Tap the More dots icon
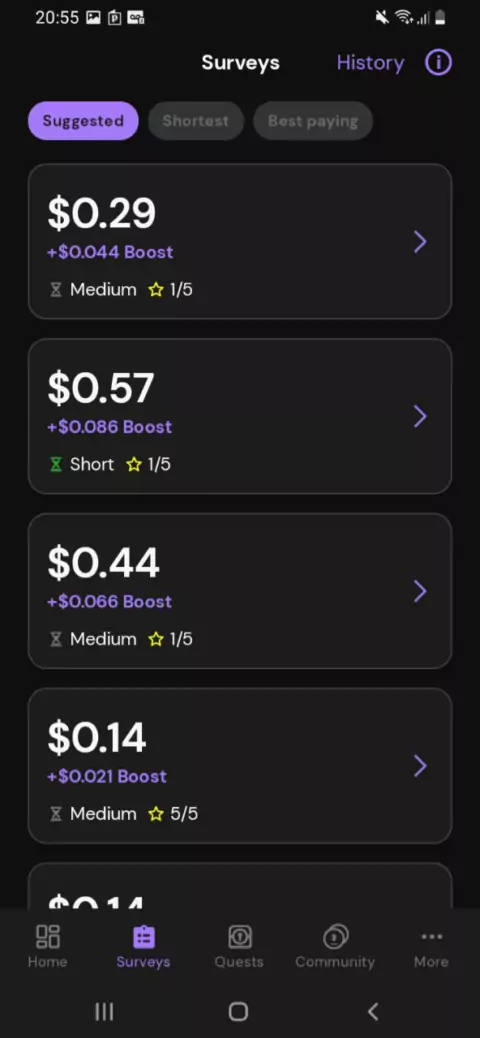Viewport: 480px width, 1038px height. 432,936
